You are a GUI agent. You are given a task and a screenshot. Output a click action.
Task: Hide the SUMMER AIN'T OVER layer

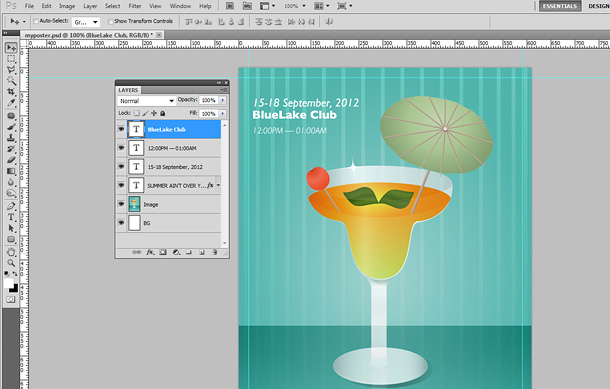coord(121,186)
